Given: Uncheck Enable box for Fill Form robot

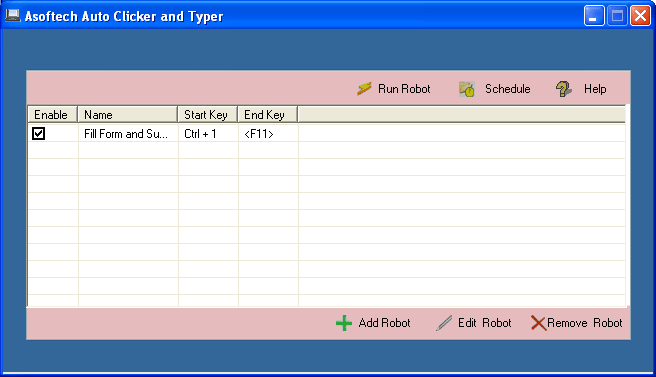Looking at the screenshot, I should pos(38,133).
